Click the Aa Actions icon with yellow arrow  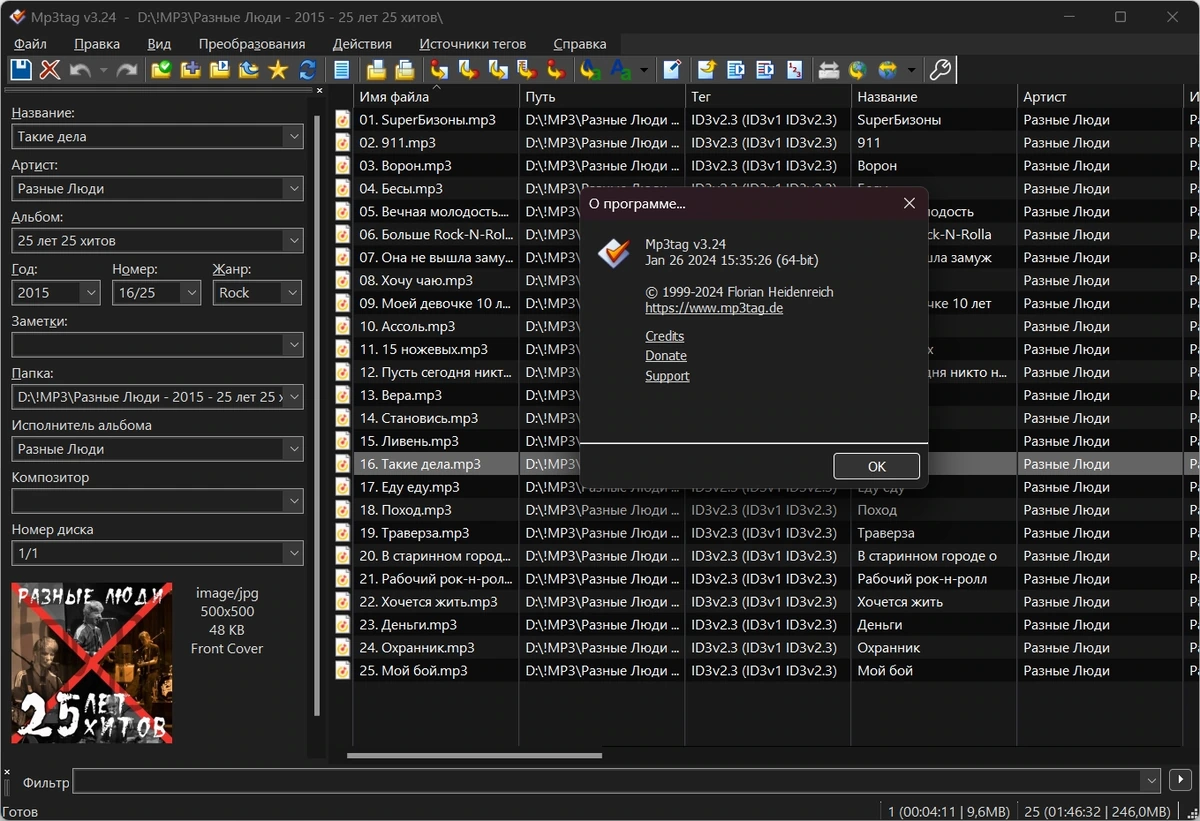(x=591, y=70)
